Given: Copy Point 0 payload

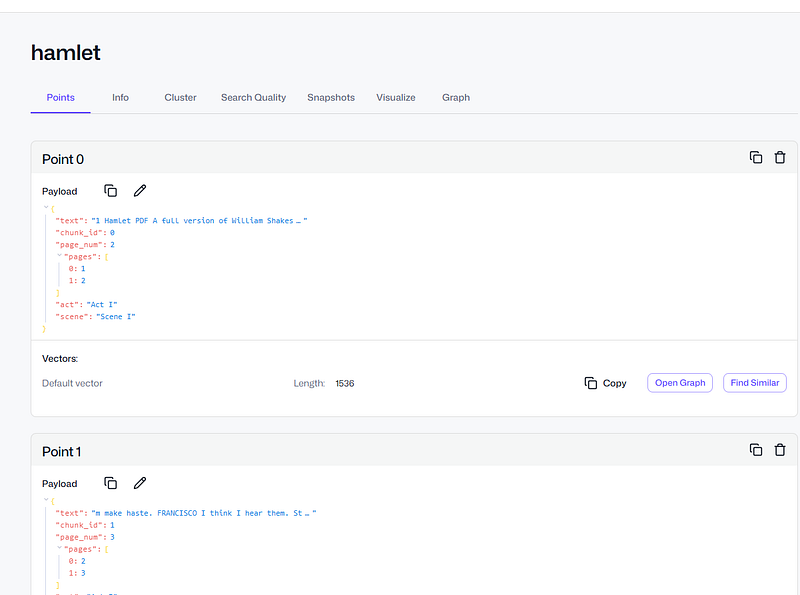Looking at the screenshot, I should click(111, 191).
